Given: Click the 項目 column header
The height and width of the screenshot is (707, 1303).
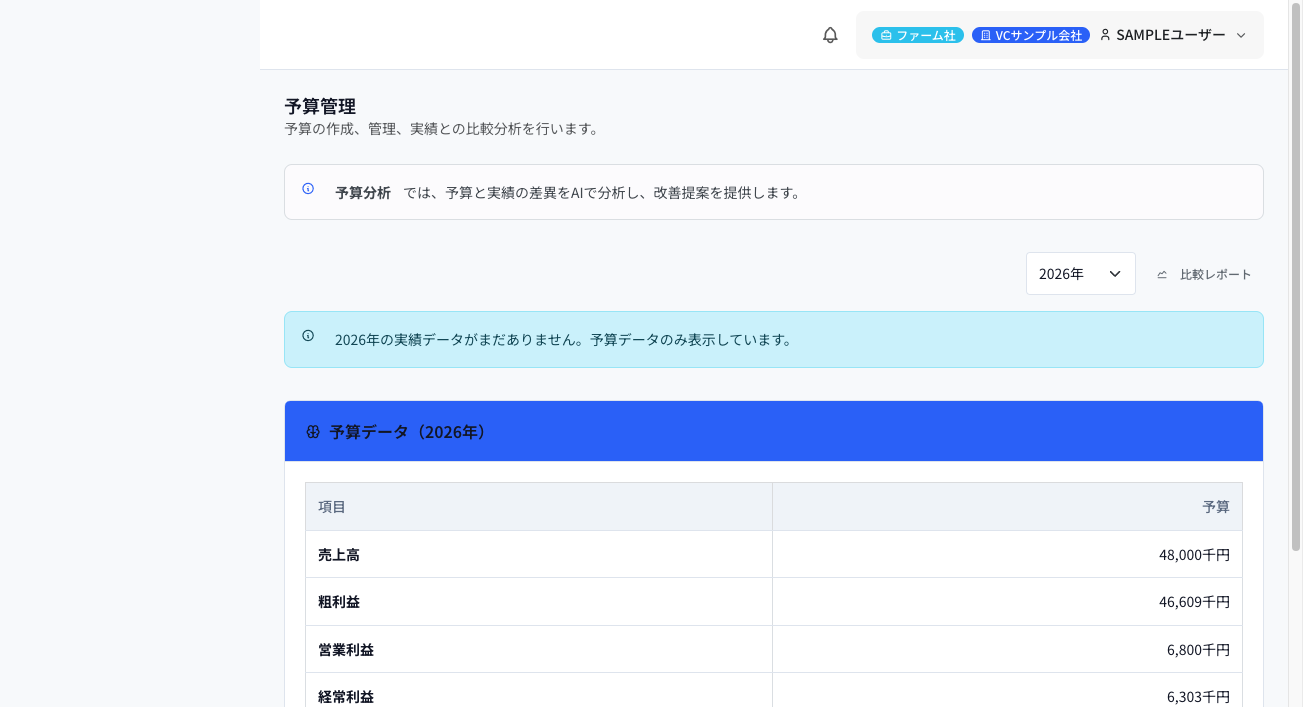Looking at the screenshot, I should 330,506.
